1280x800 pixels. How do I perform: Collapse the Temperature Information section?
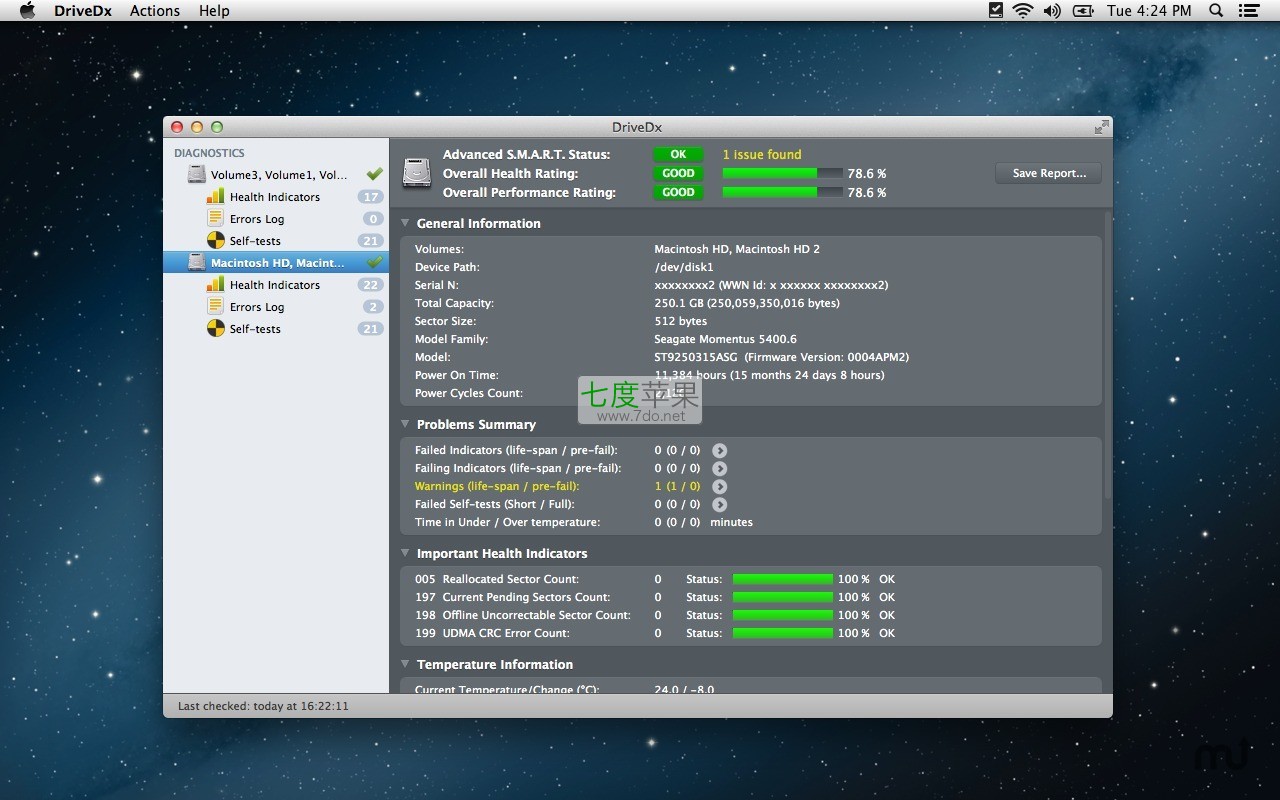406,665
